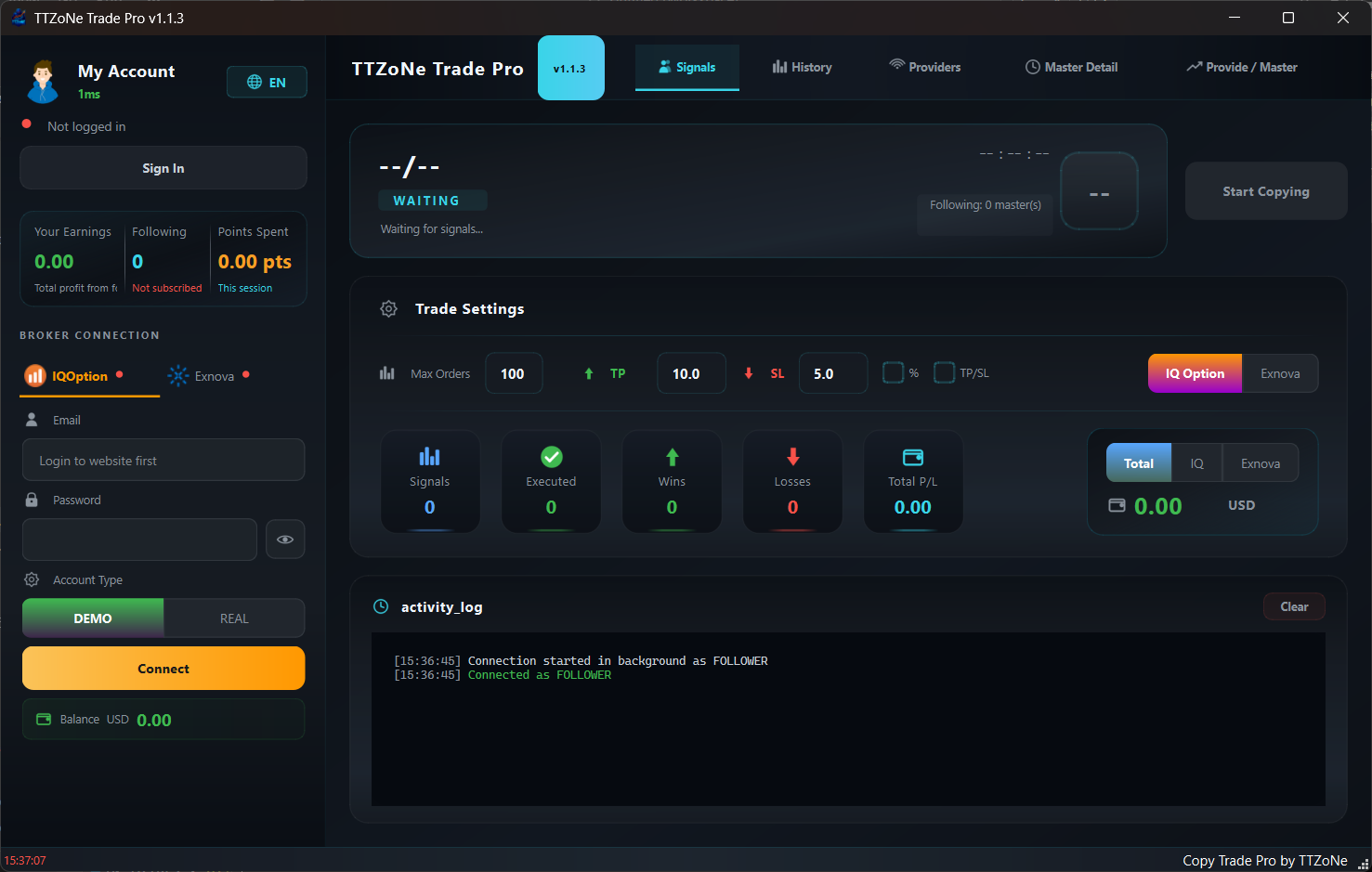Switch account type from DEMO to REAL

click(233, 618)
